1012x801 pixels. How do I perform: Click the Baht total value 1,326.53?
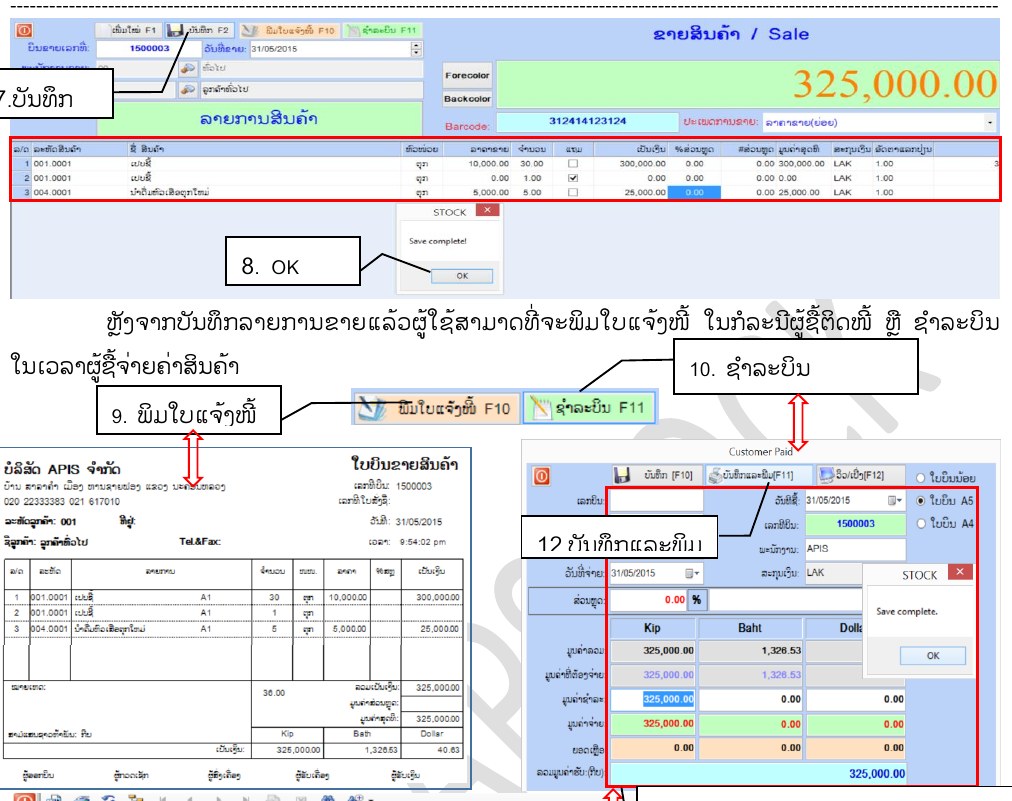tap(780, 651)
